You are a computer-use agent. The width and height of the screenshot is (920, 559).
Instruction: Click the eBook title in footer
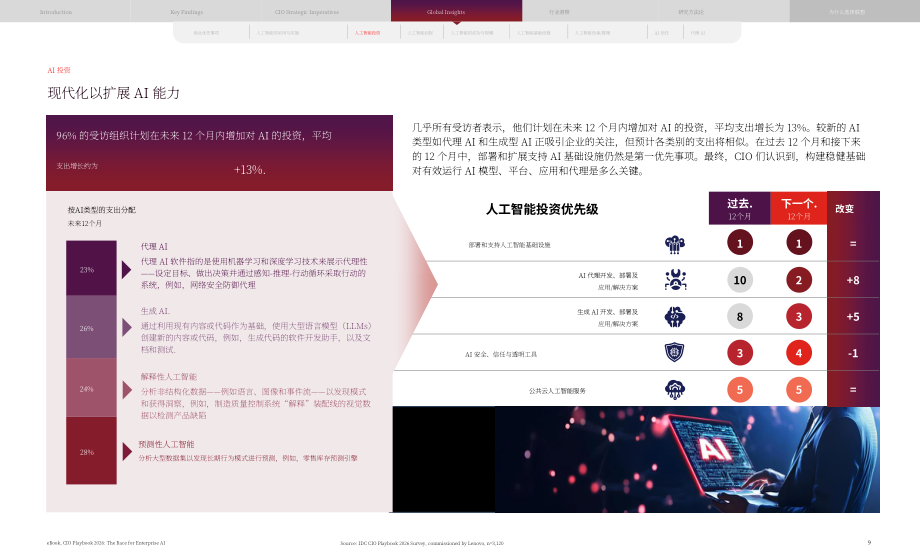(x=106, y=543)
